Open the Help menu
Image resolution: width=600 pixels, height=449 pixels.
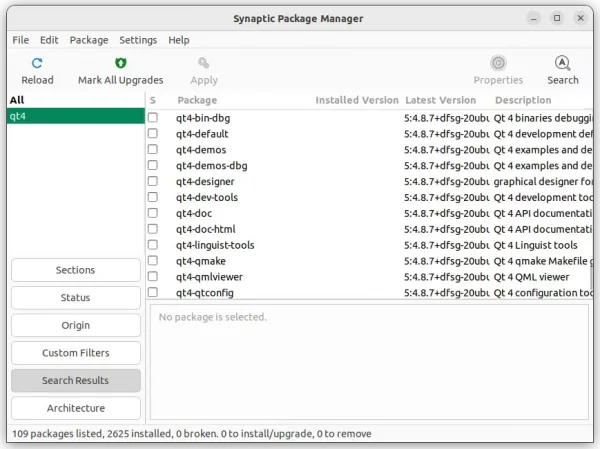[179, 40]
